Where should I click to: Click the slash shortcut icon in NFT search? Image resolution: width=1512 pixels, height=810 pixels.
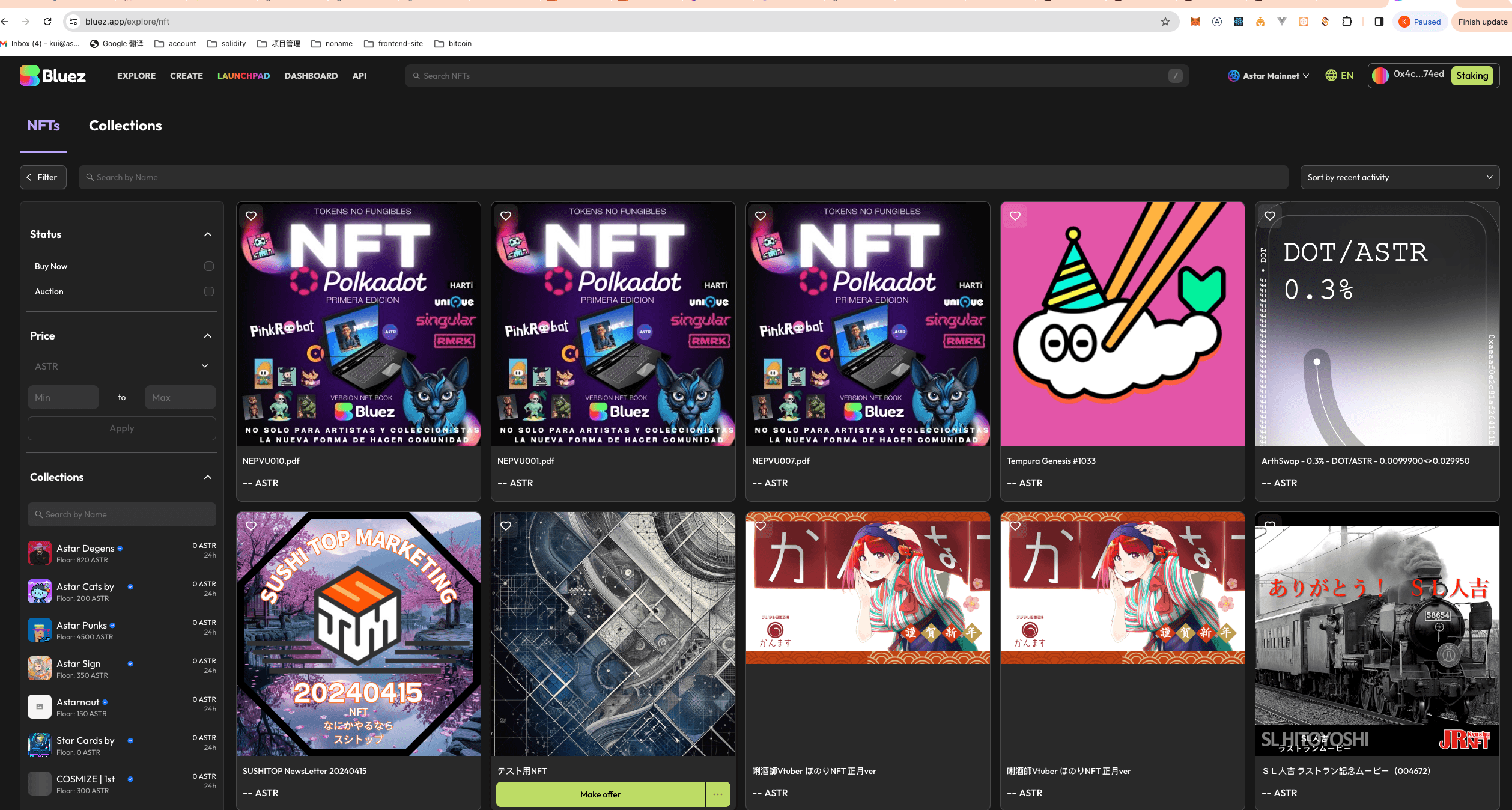coord(1176,76)
